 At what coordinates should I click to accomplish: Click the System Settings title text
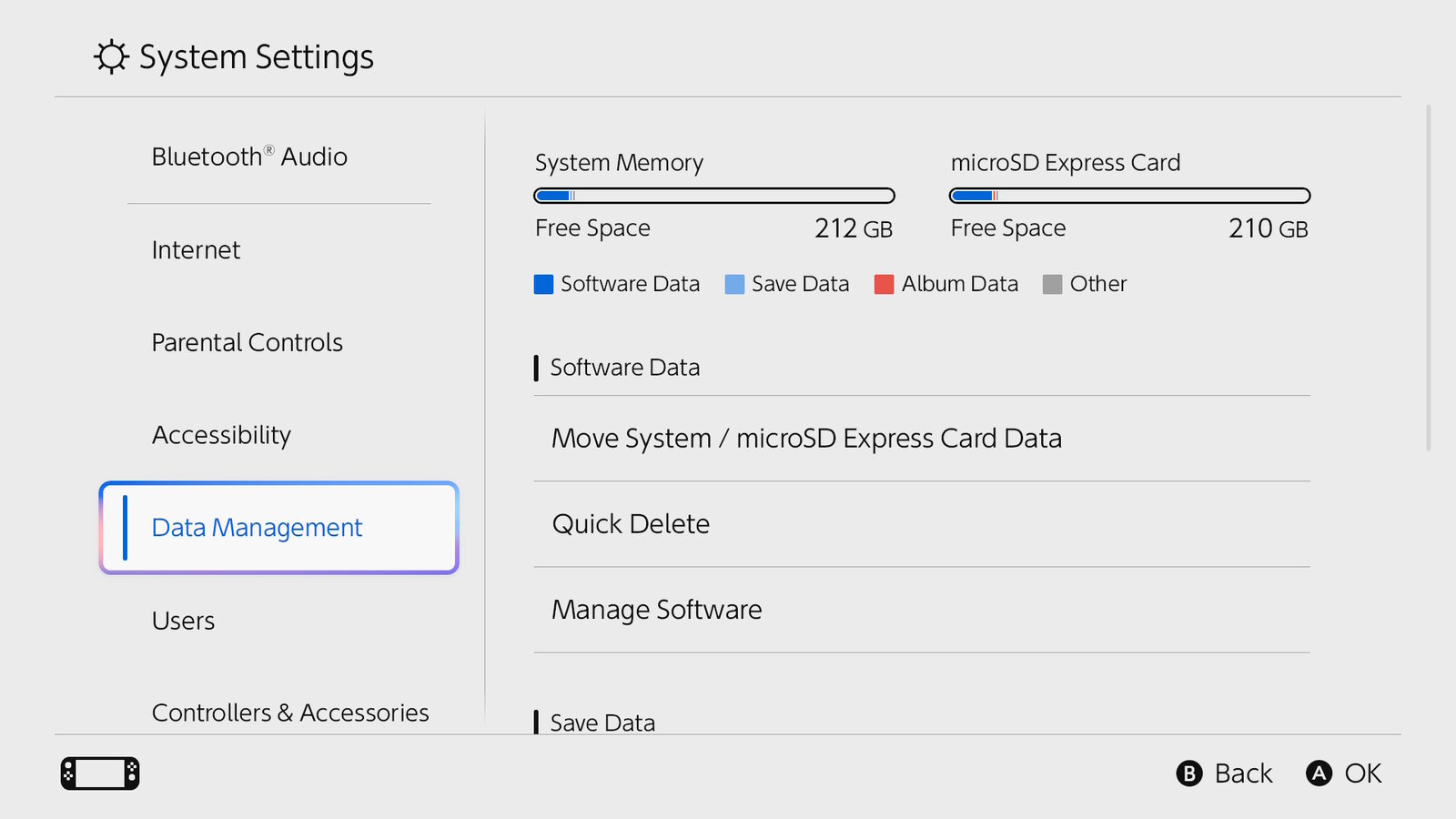tap(257, 56)
